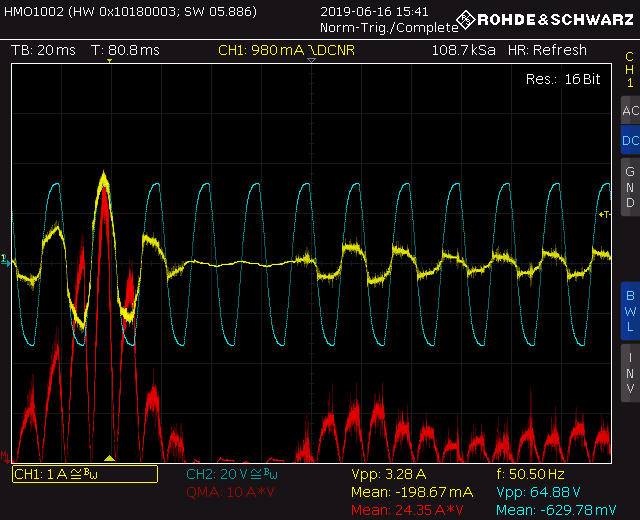Viewport: 640px width, 520px height.
Task: Click the HMO1002 hardware version header
Action: coord(130,11)
